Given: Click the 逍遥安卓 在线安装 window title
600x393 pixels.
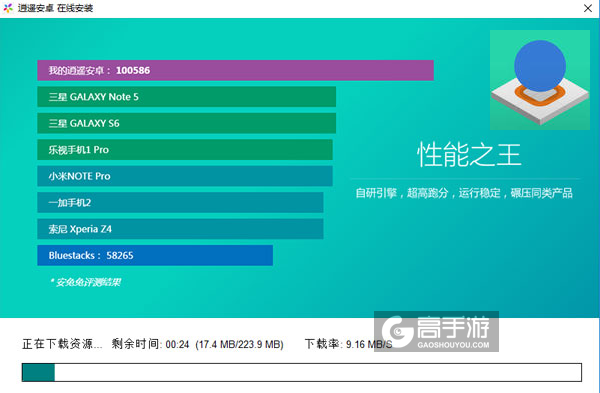Looking at the screenshot, I should [x=55, y=8].
